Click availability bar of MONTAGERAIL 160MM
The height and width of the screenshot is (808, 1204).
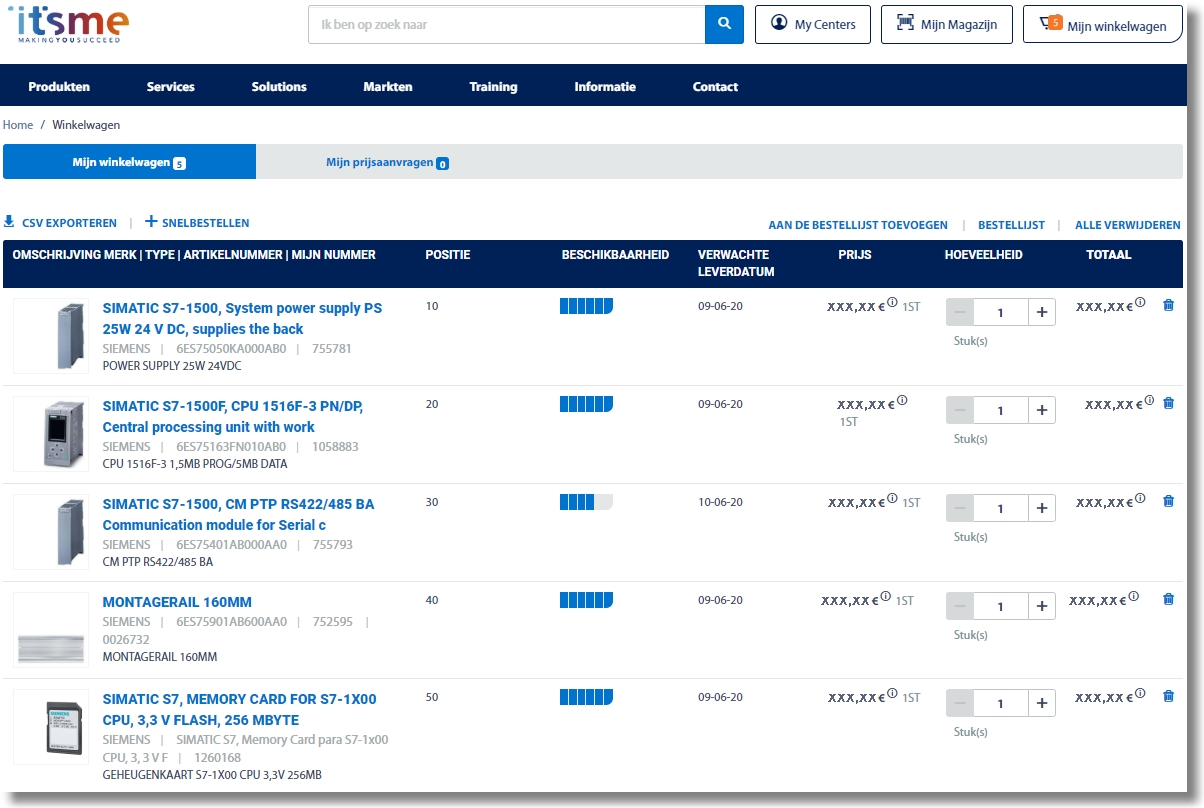coord(586,600)
